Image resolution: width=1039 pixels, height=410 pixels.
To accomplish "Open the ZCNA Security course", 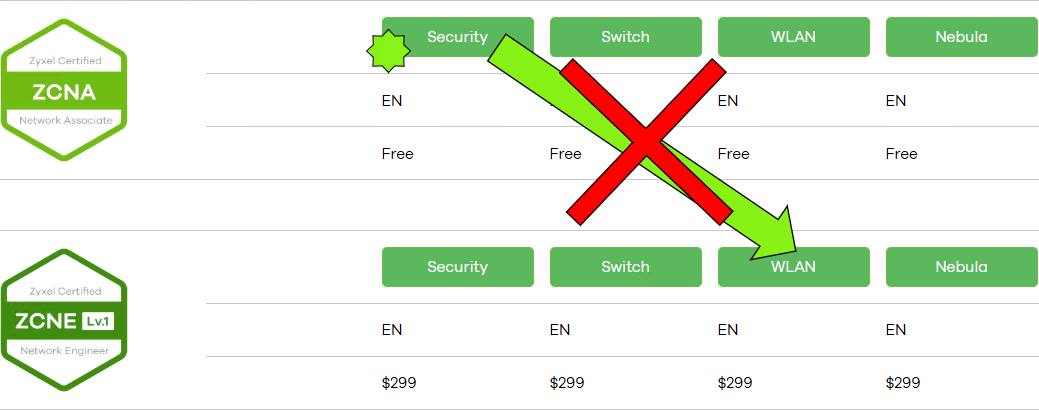I will pyautogui.click(x=458, y=37).
